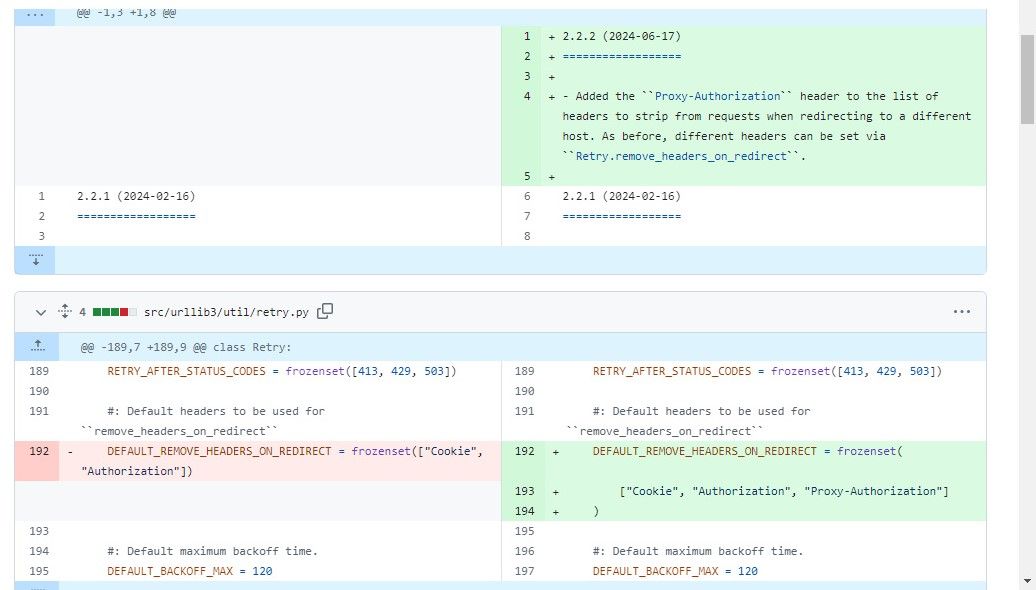
Task: Select added line 193 number on right
Action: [x=525, y=491]
